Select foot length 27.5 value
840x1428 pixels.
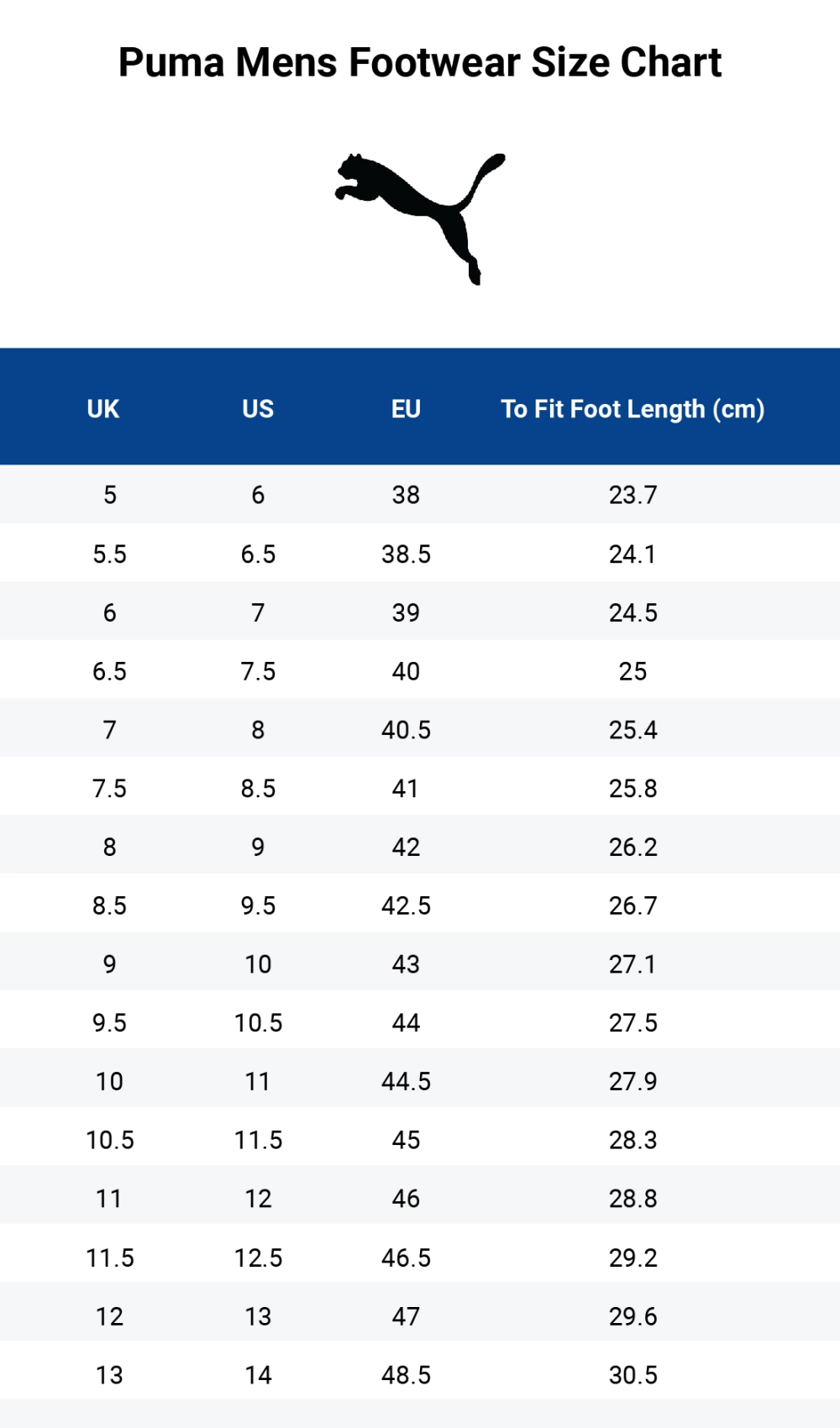point(633,1023)
